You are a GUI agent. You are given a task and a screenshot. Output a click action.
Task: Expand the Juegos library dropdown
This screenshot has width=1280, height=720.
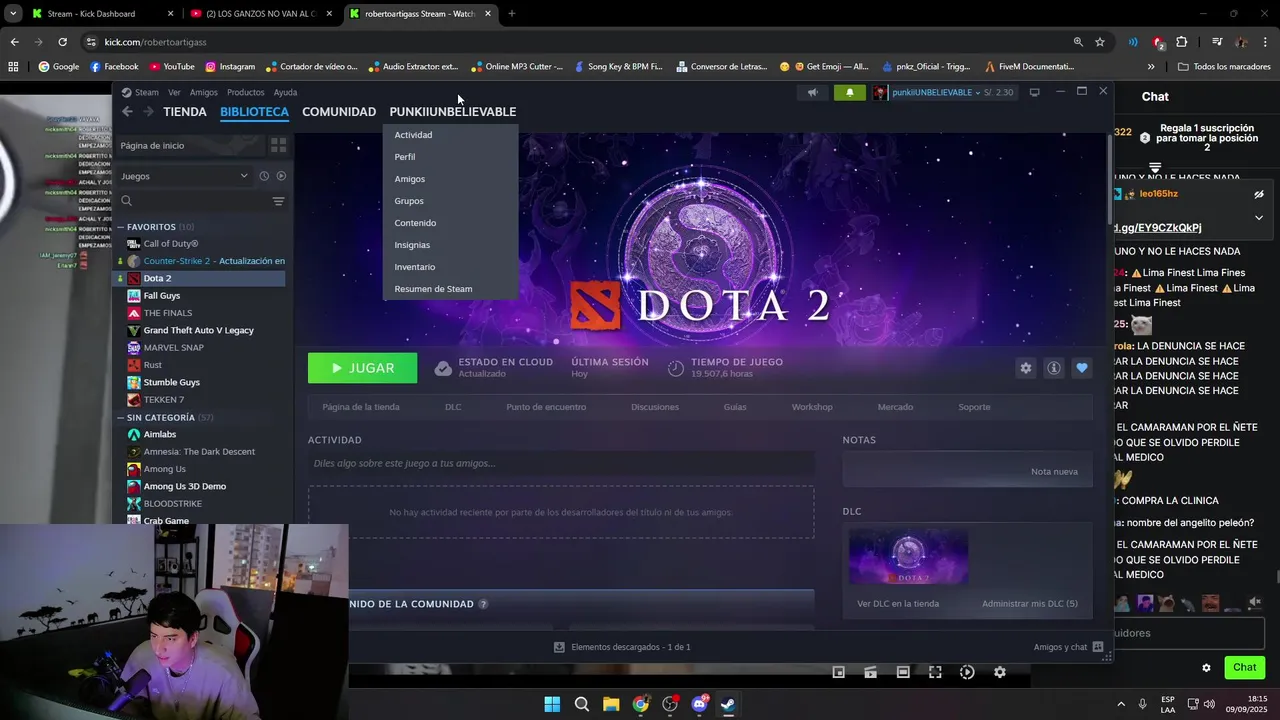[184, 176]
